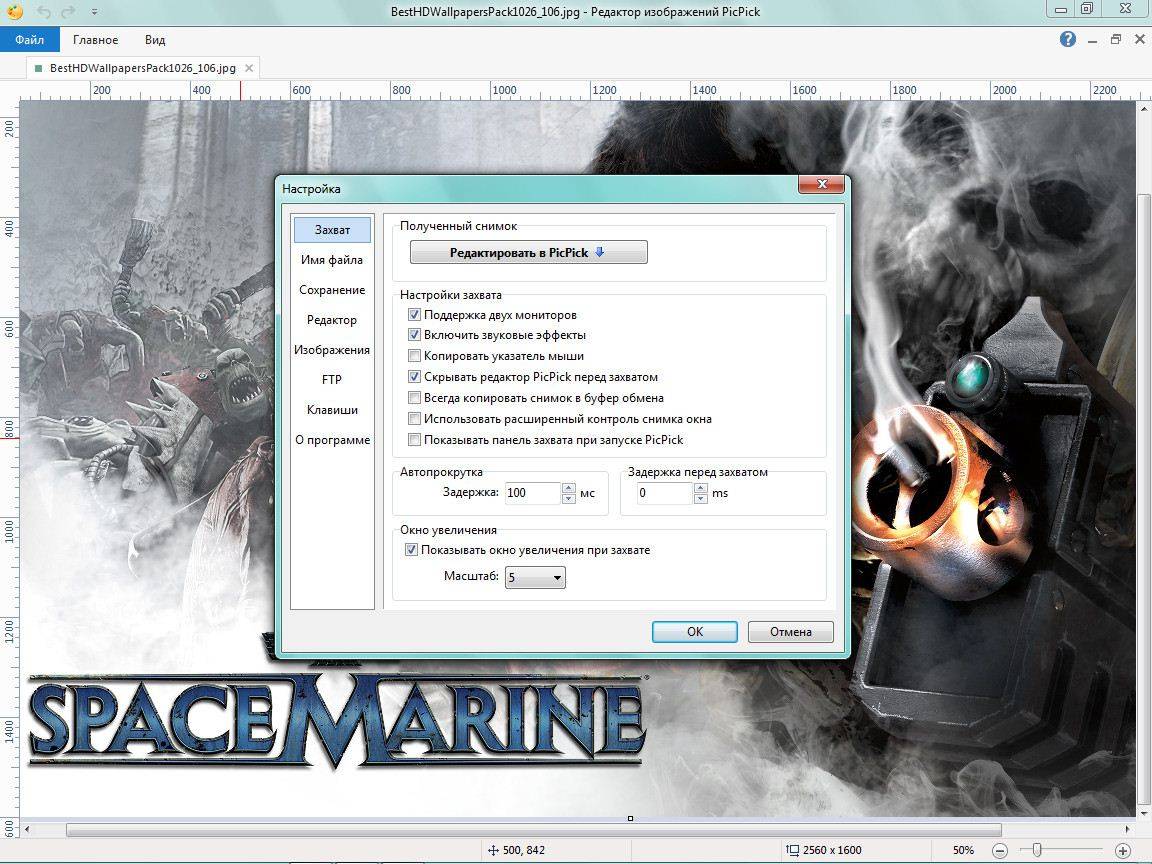Select FTP settings category
This screenshot has width=1152, height=864.
point(332,380)
